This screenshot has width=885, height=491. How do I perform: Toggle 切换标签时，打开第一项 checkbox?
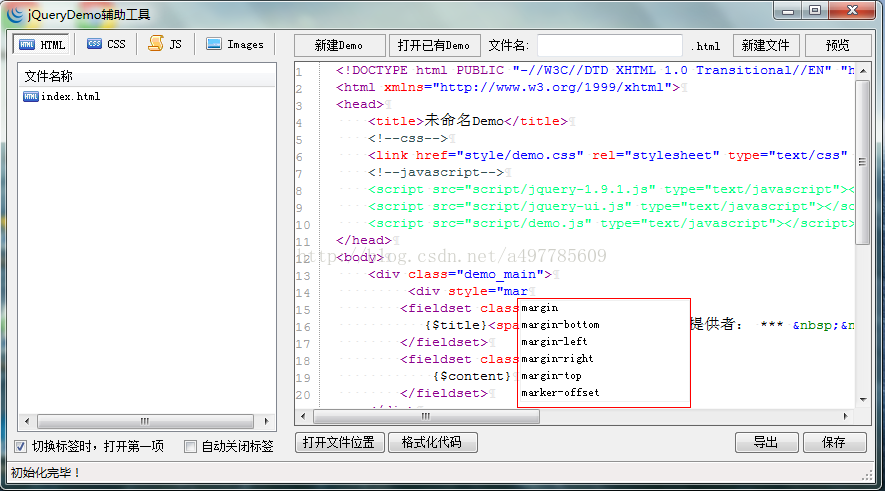pos(21,446)
